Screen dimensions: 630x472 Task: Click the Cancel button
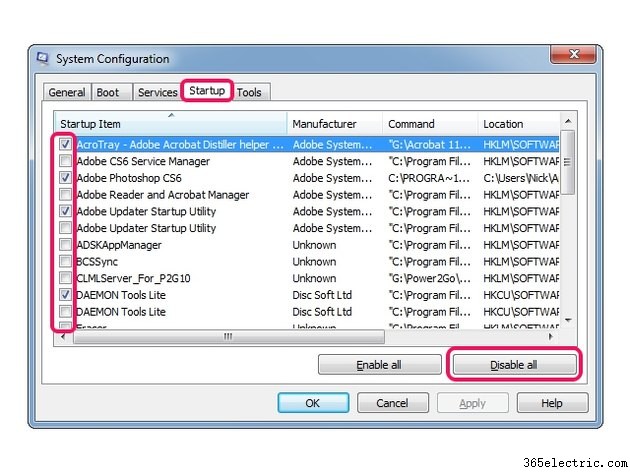[x=393, y=403]
